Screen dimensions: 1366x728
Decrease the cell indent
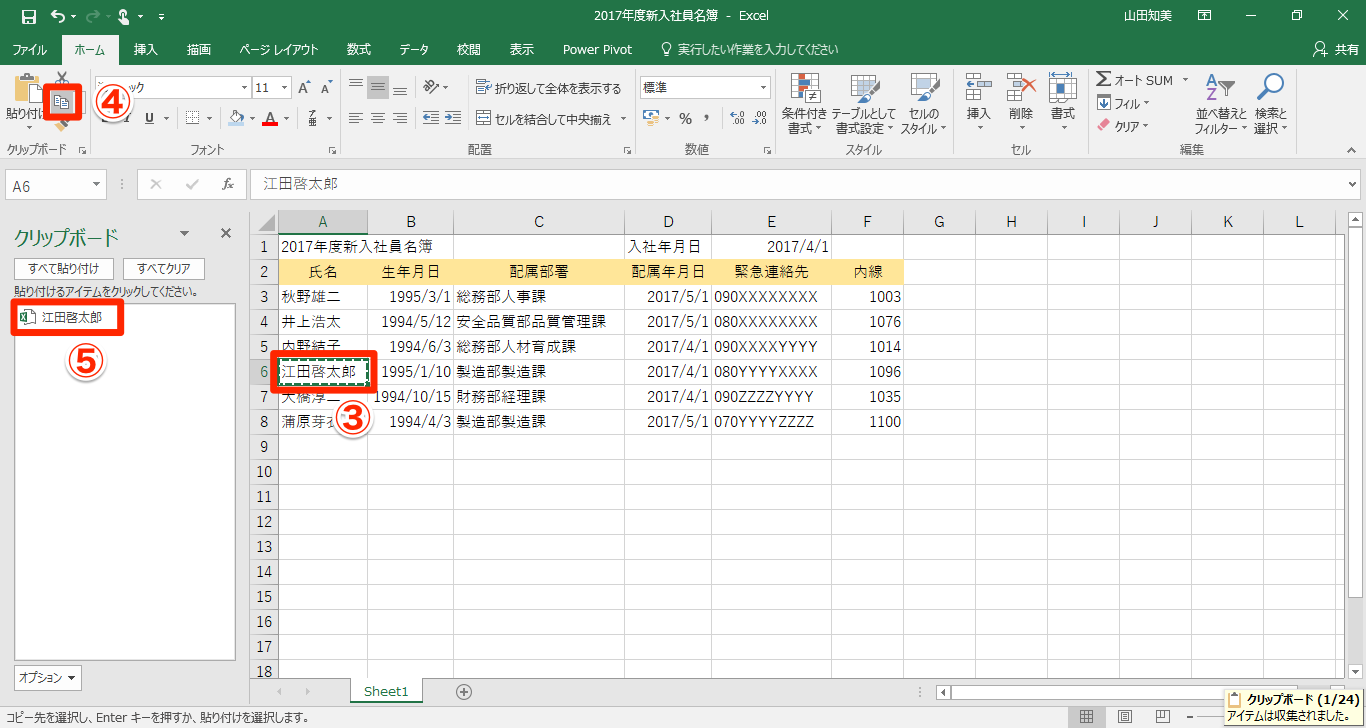[430, 118]
